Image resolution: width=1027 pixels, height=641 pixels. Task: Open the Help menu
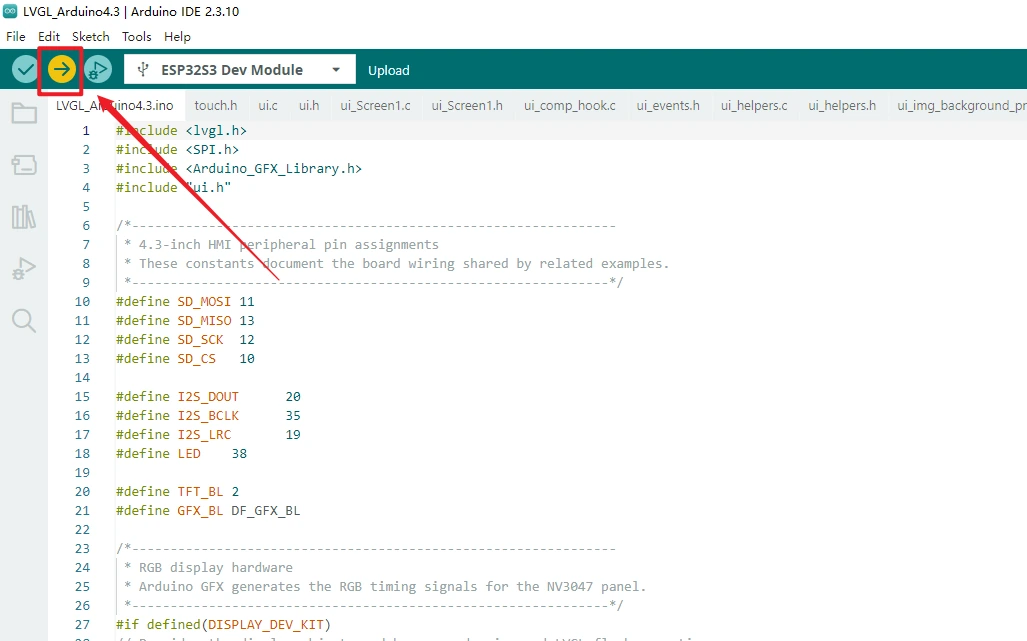tap(177, 37)
